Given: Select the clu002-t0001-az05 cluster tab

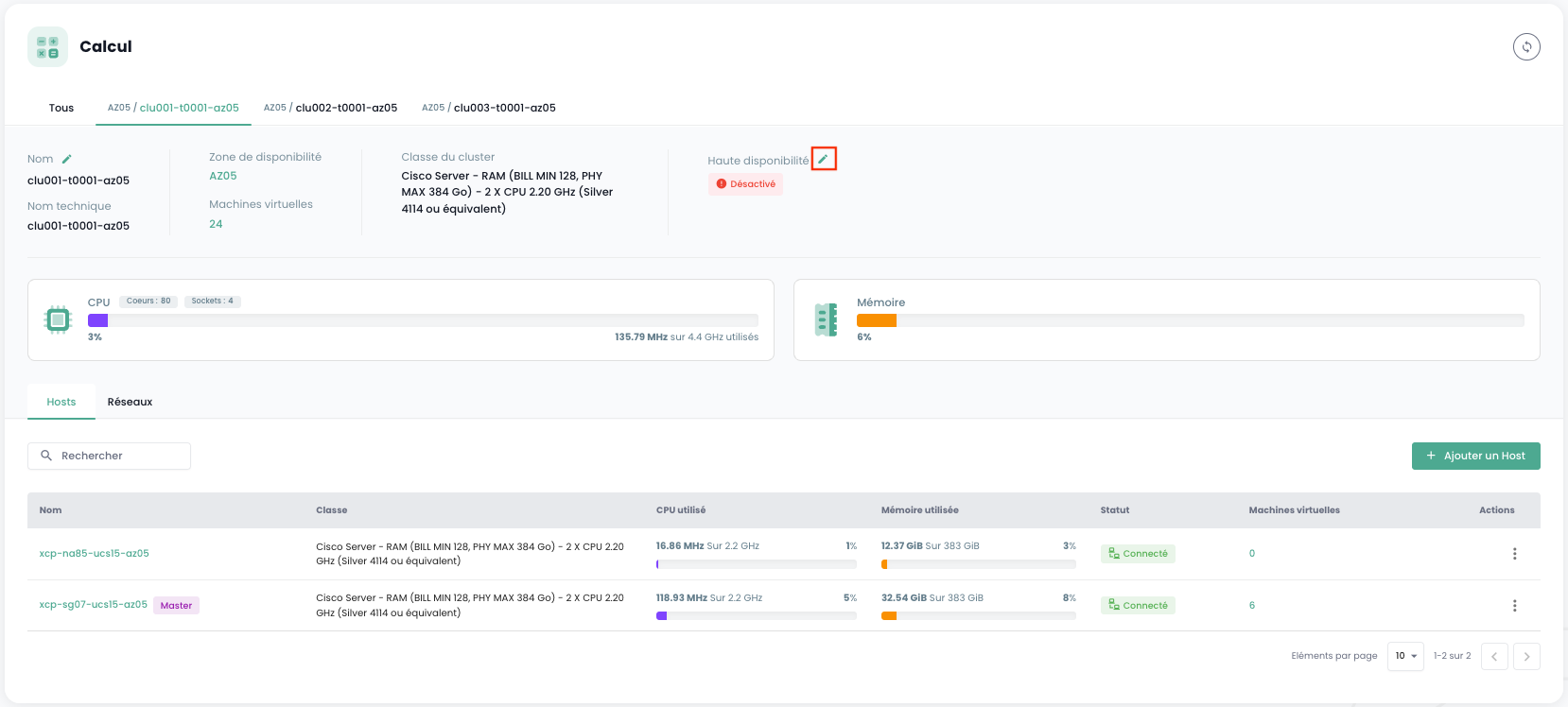Looking at the screenshot, I should (330, 108).
